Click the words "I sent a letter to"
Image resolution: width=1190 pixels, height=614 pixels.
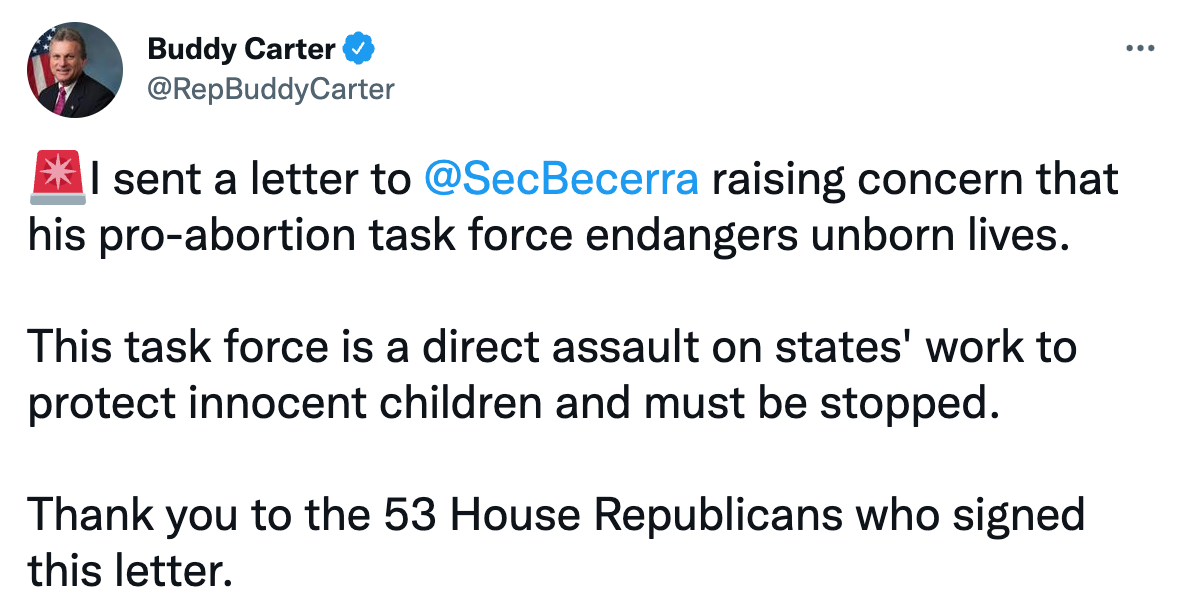252,180
